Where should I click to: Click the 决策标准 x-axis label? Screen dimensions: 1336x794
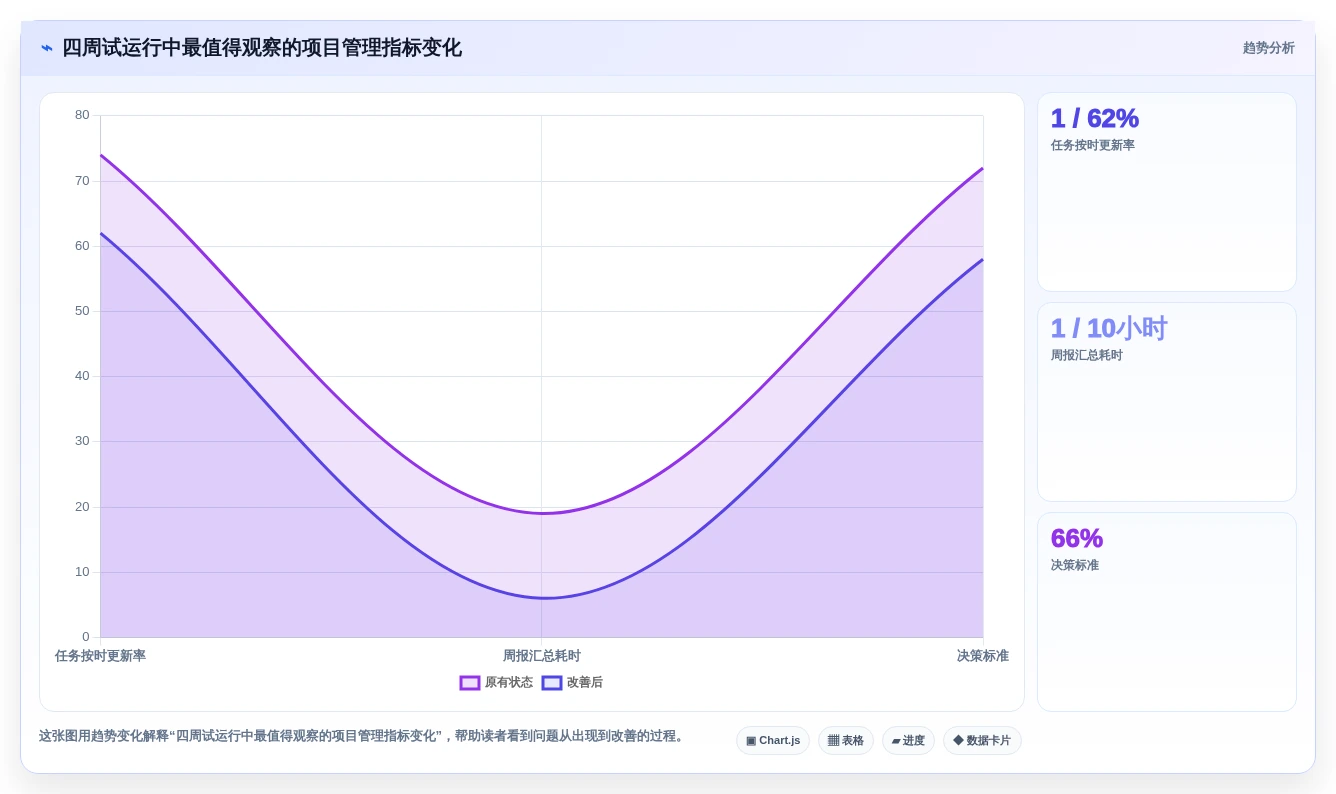983,656
